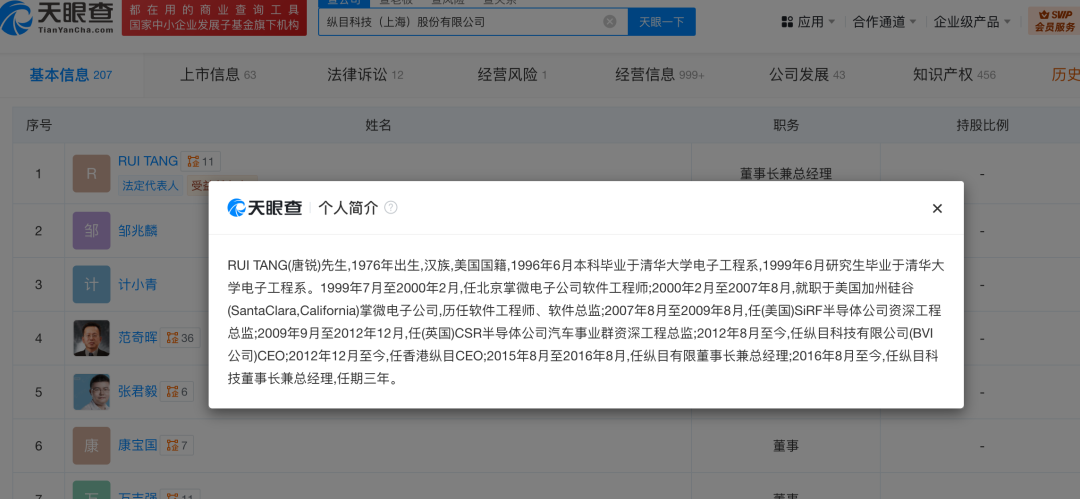Click the RUI TANG avatar tile R
The width and height of the screenshot is (1080, 499).
pos(92,174)
